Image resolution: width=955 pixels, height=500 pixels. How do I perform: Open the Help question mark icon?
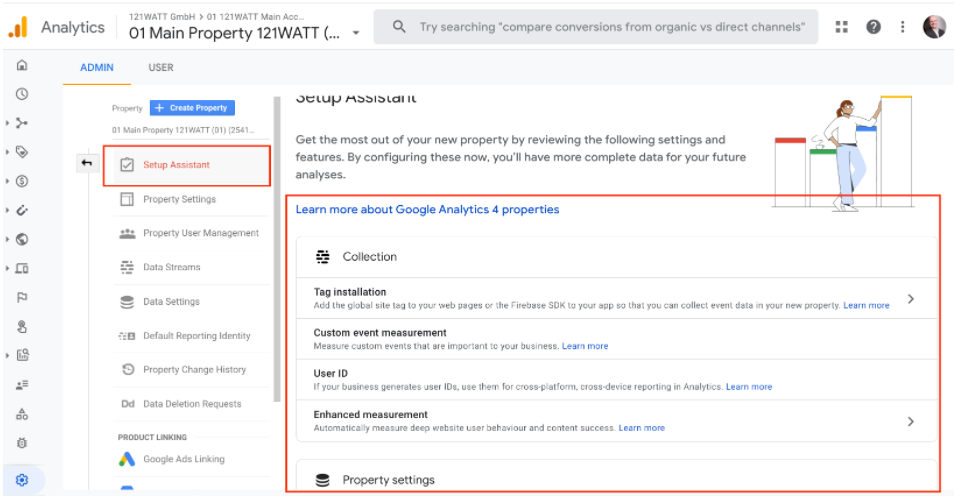(x=873, y=27)
